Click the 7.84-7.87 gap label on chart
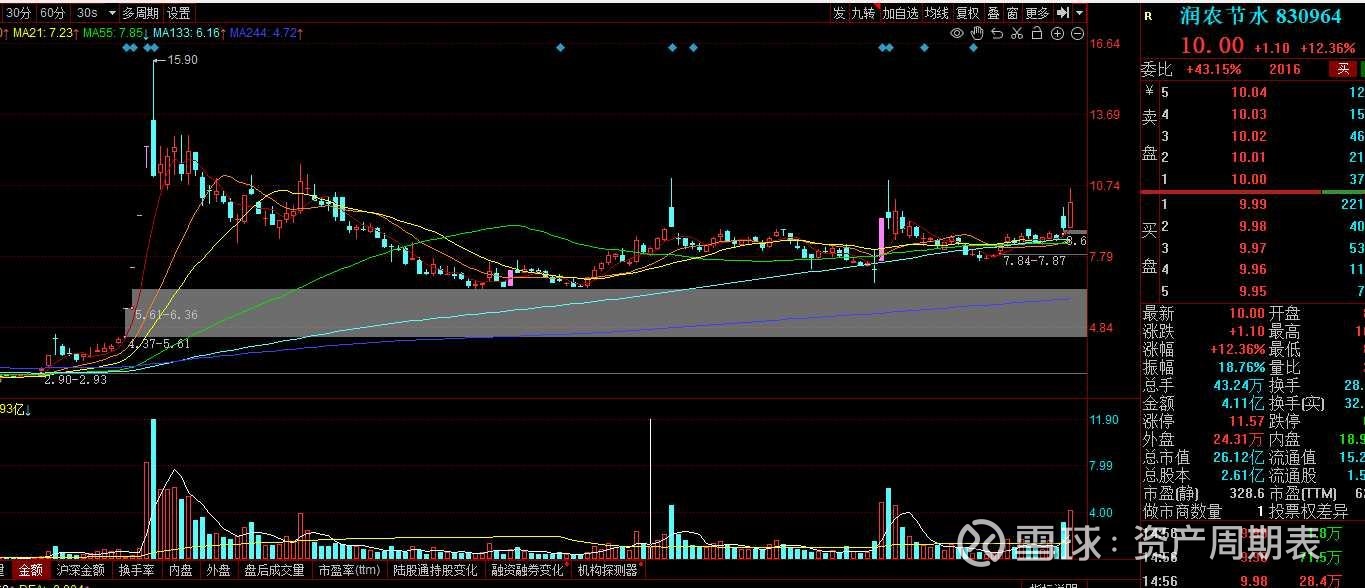 pos(1034,260)
